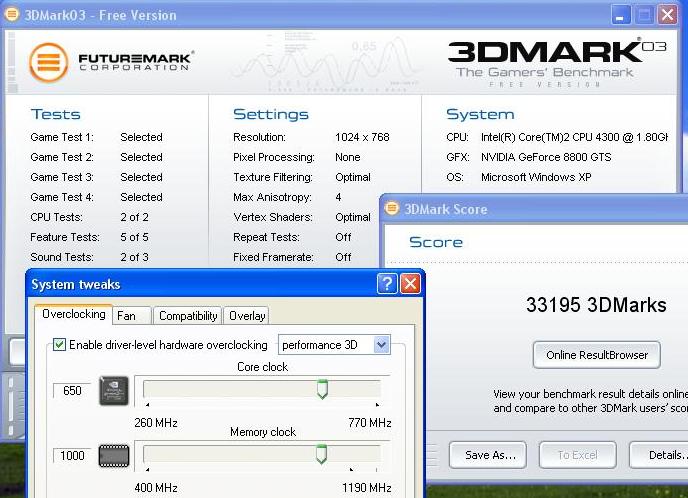Click the 3DMark03 title bar icon
The image size is (688, 498).
point(12,14)
